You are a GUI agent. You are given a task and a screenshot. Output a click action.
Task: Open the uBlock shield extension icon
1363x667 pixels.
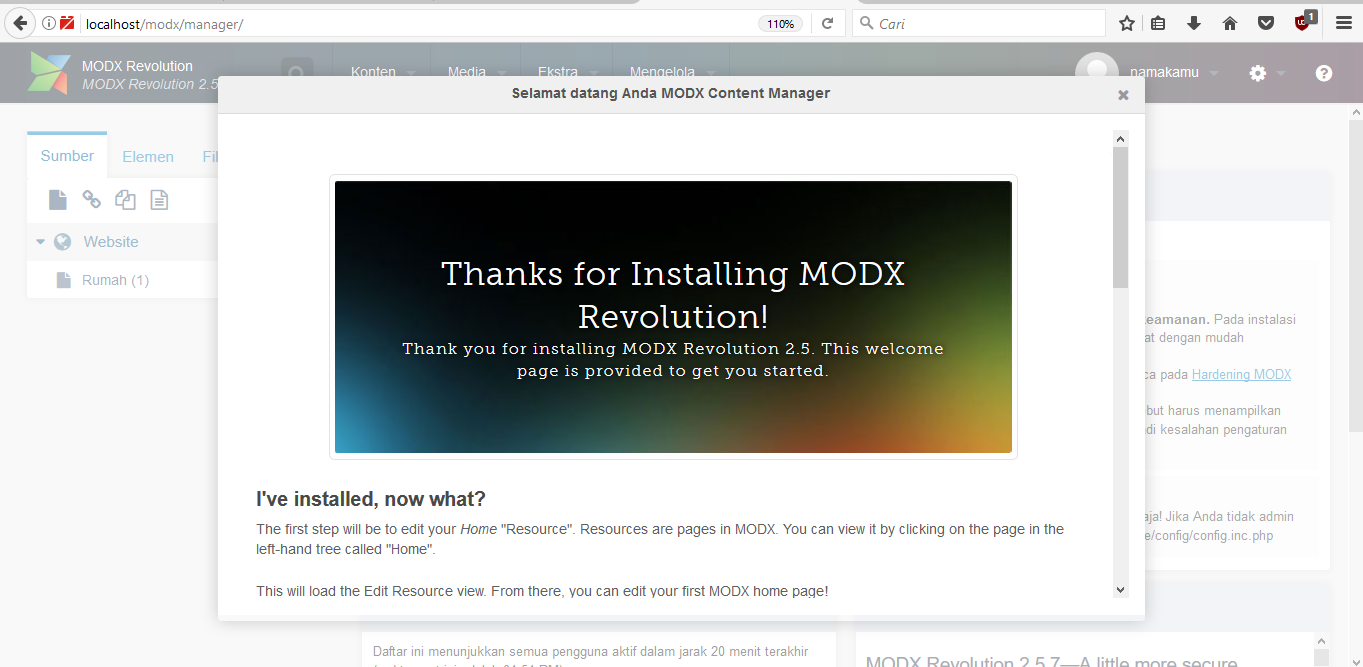point(1304,22)
